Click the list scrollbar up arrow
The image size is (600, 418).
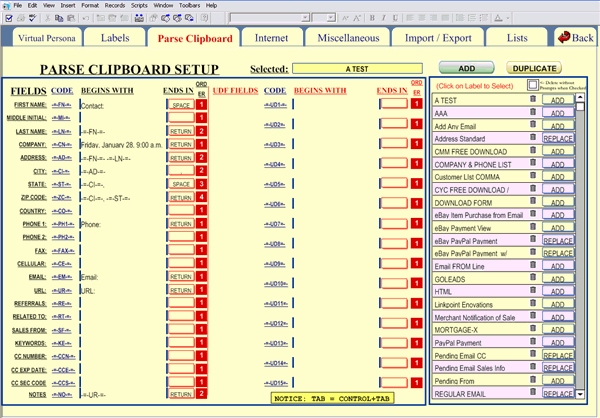580,97
